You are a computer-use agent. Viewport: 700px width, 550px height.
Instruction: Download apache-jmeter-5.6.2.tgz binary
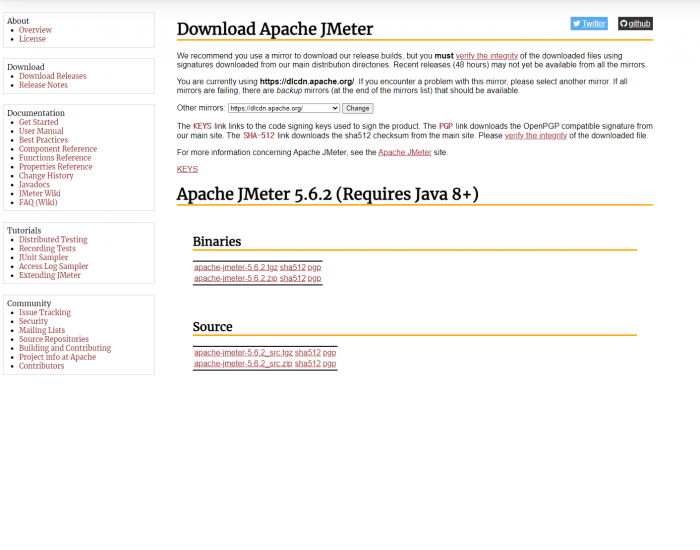tap(236, 267)
